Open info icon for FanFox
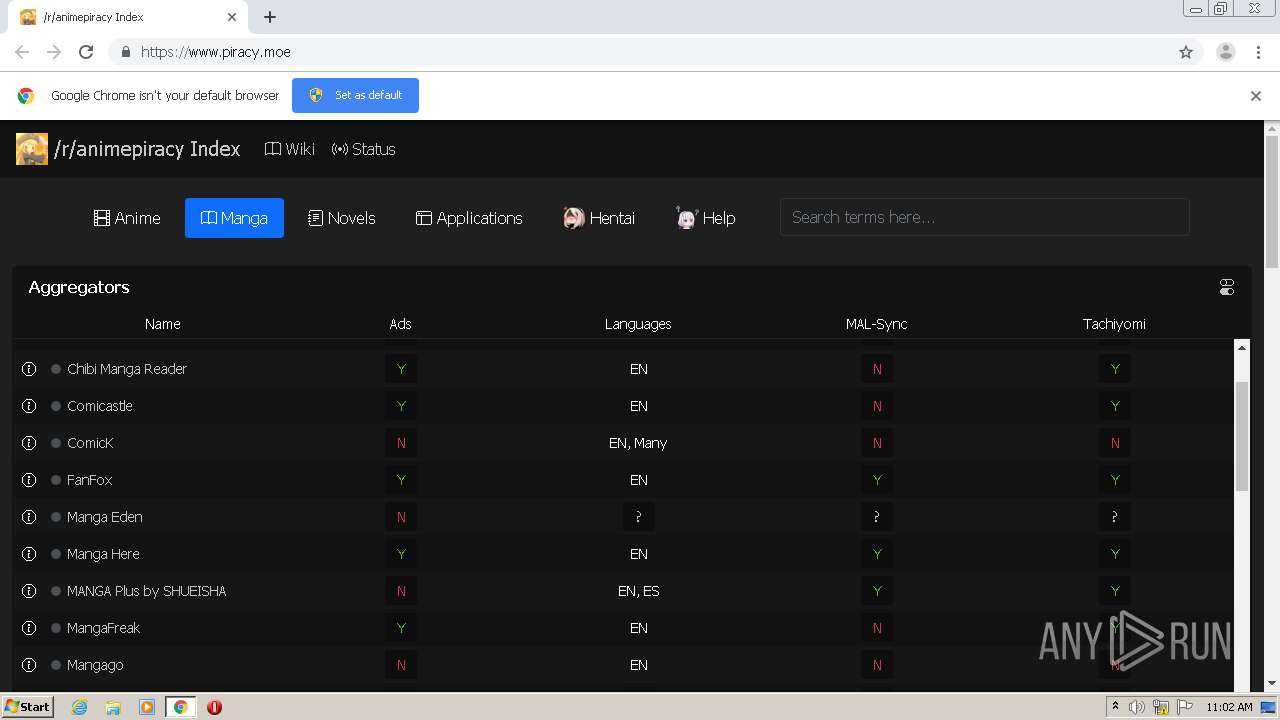 click(x=29, y=480)
